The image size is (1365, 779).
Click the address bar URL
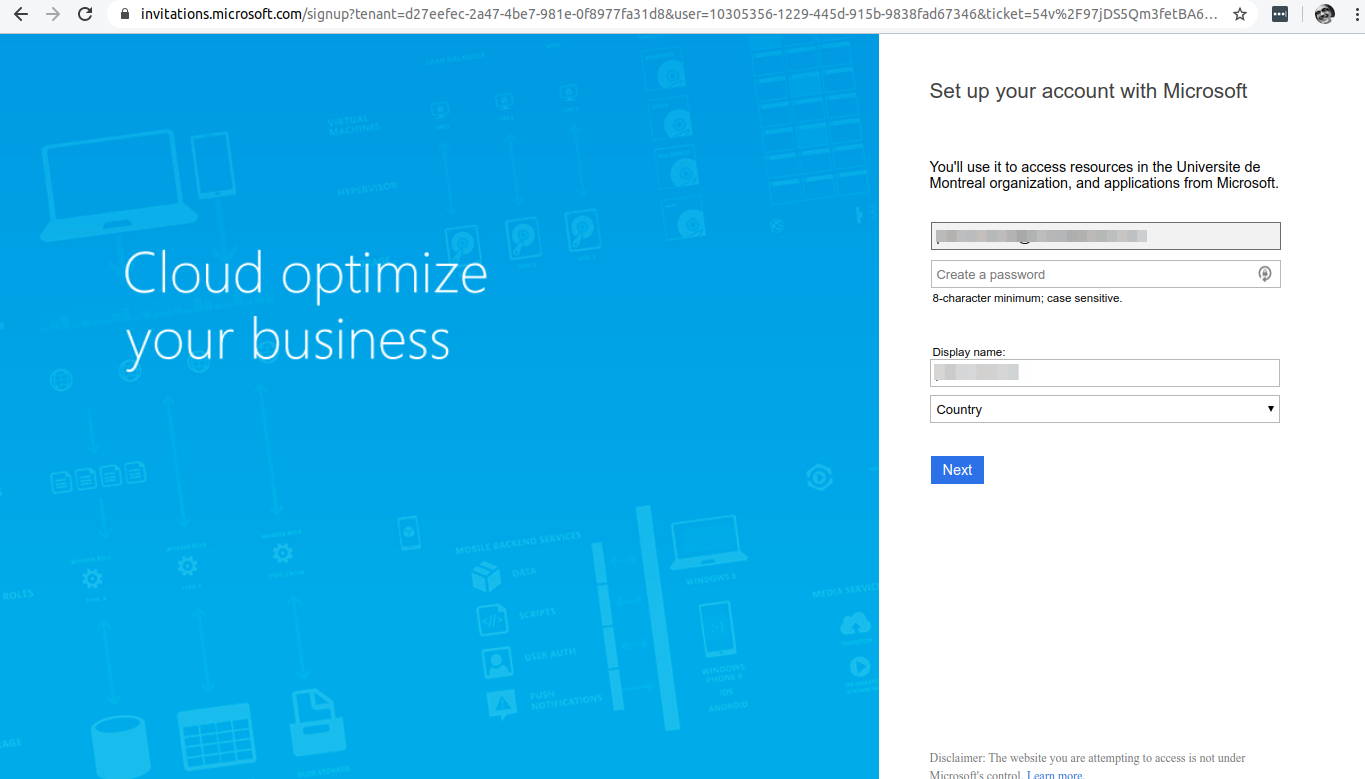tap(678, 15)
